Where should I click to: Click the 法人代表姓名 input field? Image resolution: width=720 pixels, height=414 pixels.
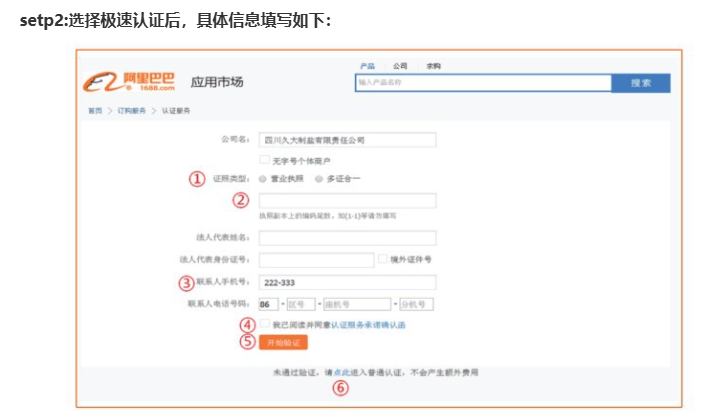click(x=347, y=238)
